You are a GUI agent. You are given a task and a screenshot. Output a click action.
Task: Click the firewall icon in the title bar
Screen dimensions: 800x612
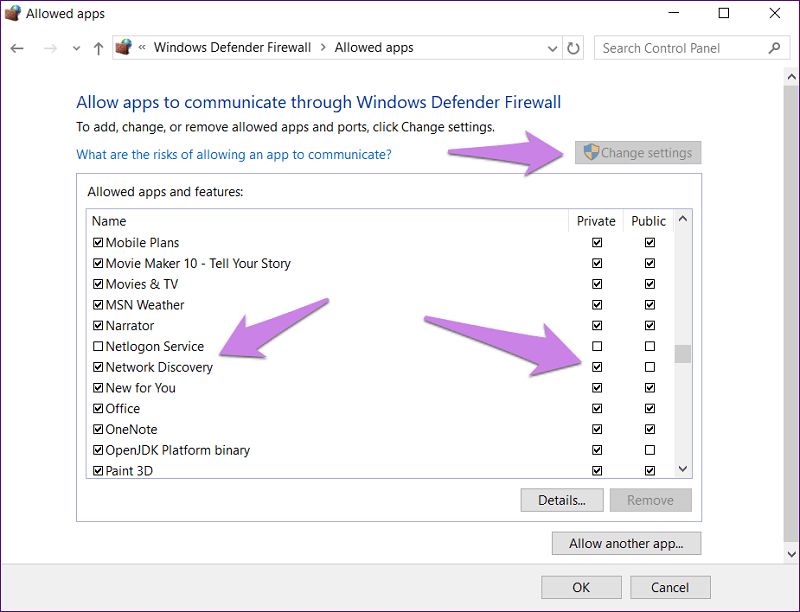(x=12, y=13)
